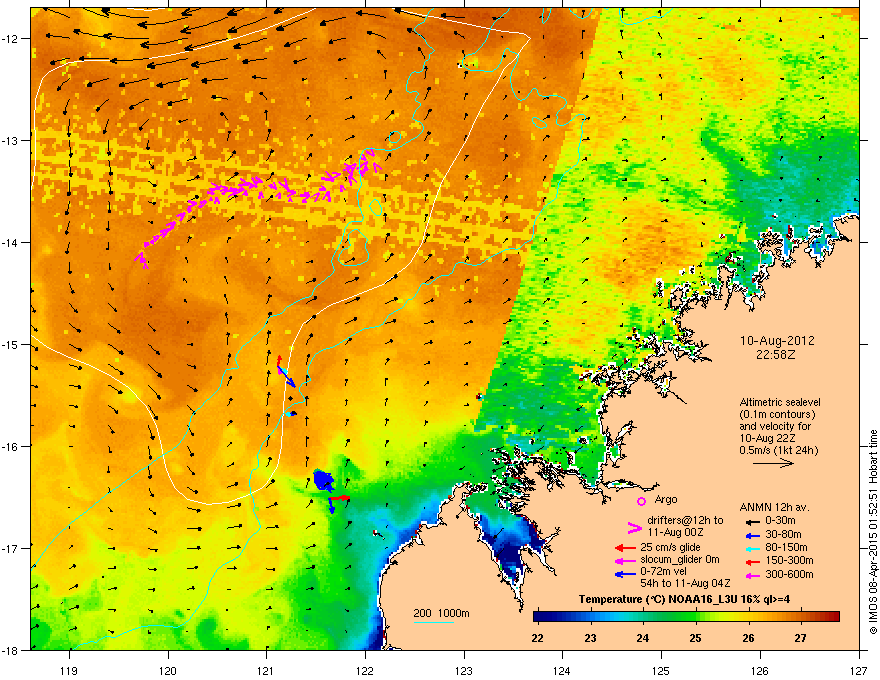Select the '22:58Z' time label
The width and height of the screenshot is (880, 680).
(776, 355)
